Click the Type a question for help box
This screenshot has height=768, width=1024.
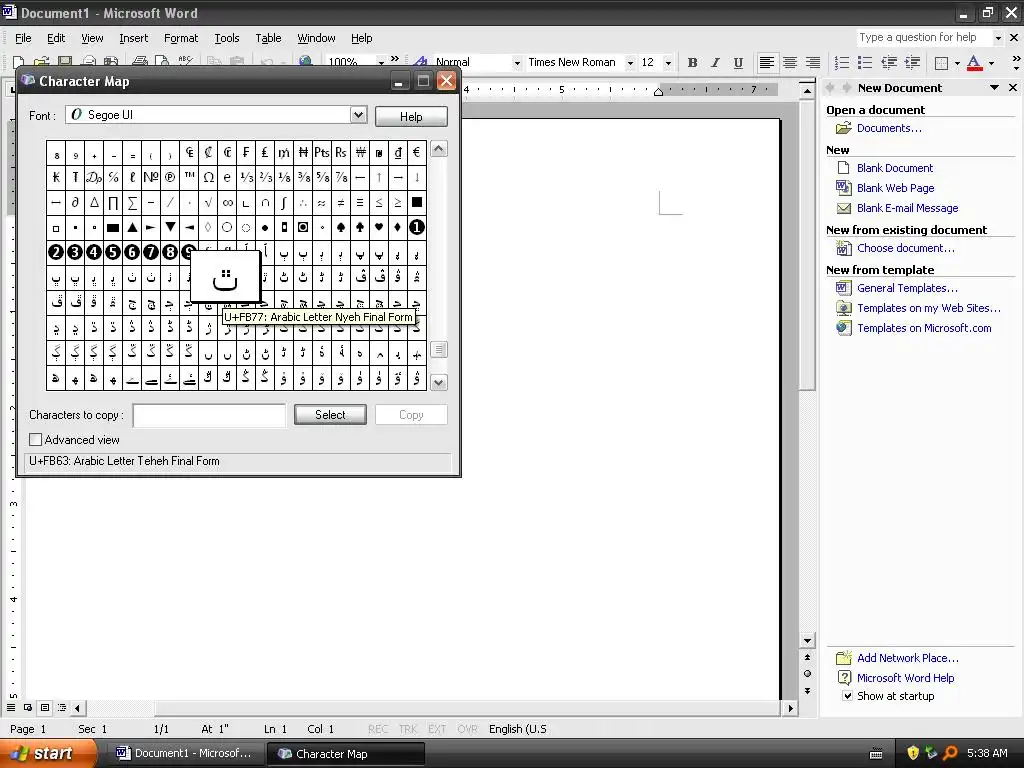[924, 38]
